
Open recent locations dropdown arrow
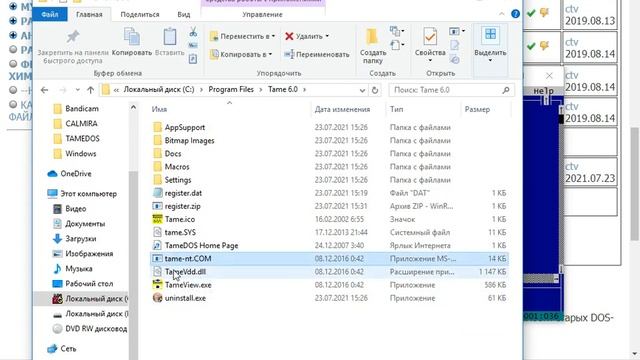coord(78,90)
